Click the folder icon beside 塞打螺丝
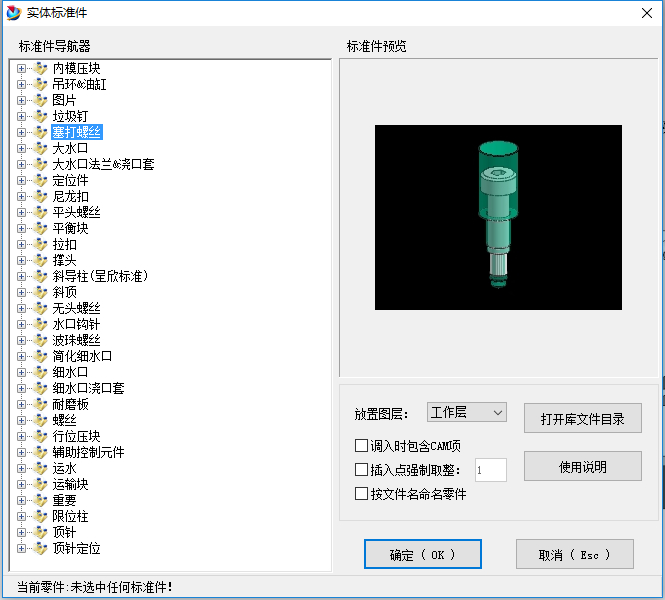 tap(40, 132)
